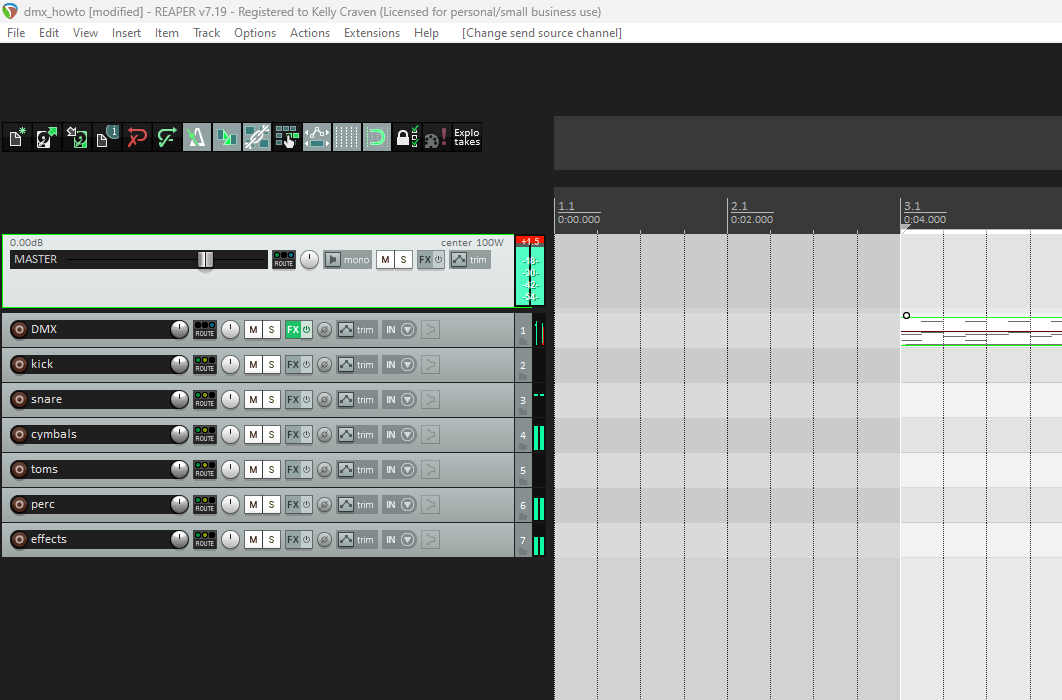Bypass FX on DMX track
This screenshot has height=700, width=1062.
click(306, 330)
